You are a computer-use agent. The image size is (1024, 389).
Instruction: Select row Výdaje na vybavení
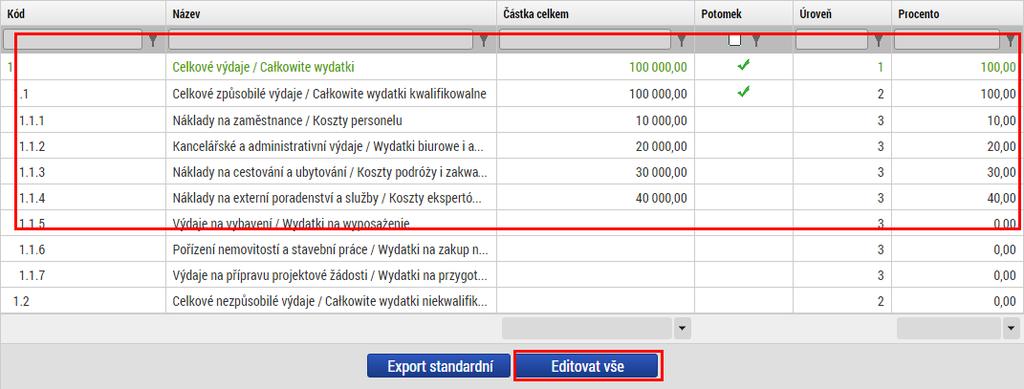(x=512, y=223)
